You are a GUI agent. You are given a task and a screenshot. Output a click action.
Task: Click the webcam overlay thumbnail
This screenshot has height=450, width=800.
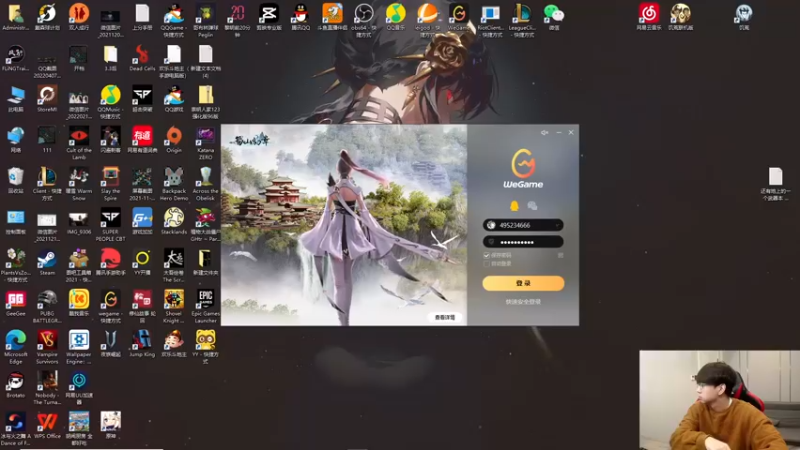(719, 400)
